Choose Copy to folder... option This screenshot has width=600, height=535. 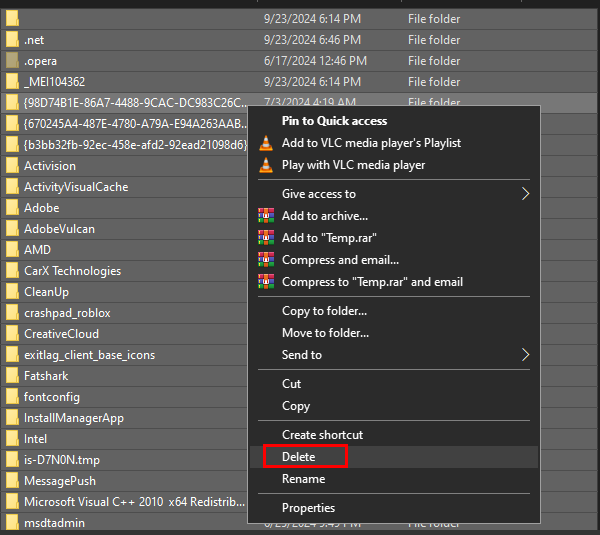[x=325, y=311]
